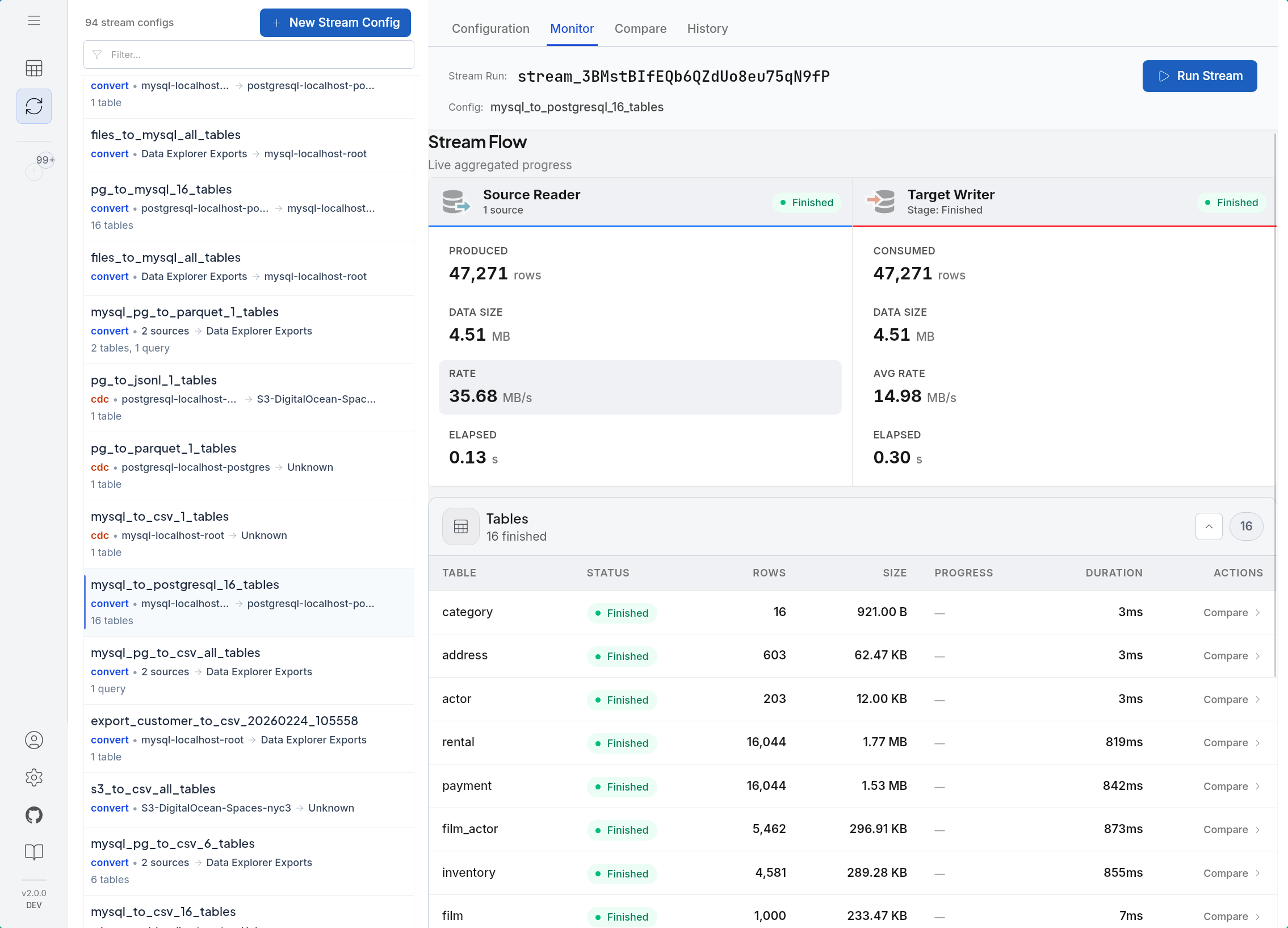The height and width of the screenshot is (928, 1288).
Task: Click the Run Stream button
Action: pos(1199,76)
